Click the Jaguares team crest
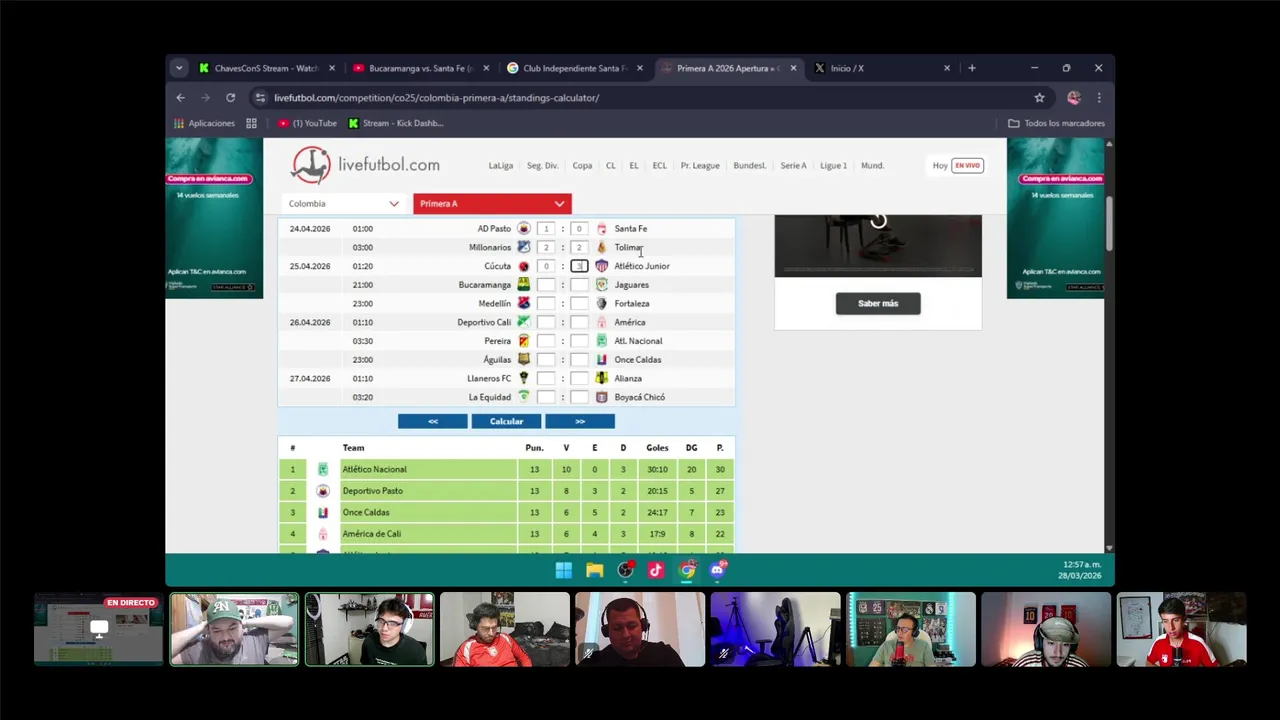The width and height of the screenshot is (1280, 720). pyautogui.click(x=601, y=285)
